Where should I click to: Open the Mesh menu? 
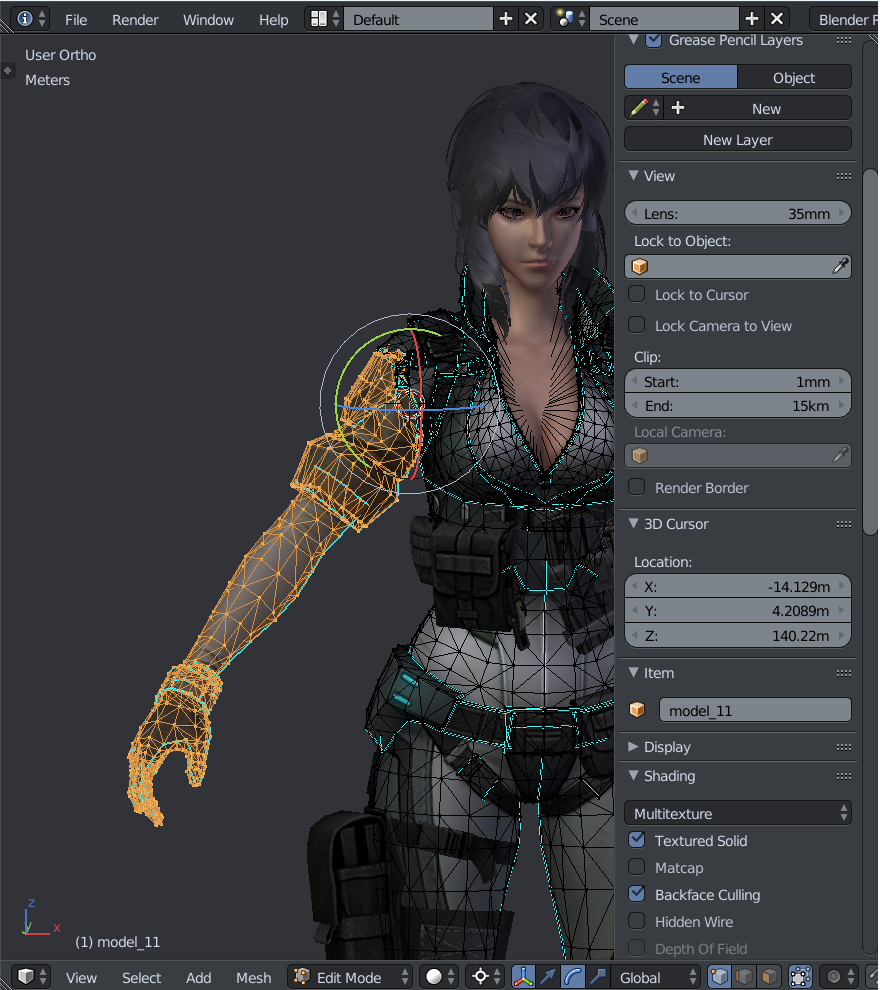pyautogui.click(x=253, y=977)
